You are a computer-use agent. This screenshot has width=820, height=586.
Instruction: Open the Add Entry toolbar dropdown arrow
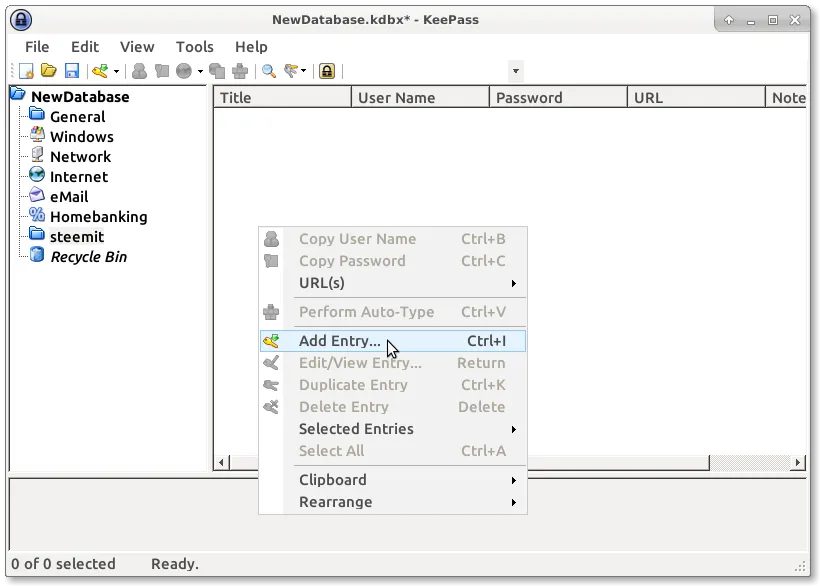(x=116, y=71)
